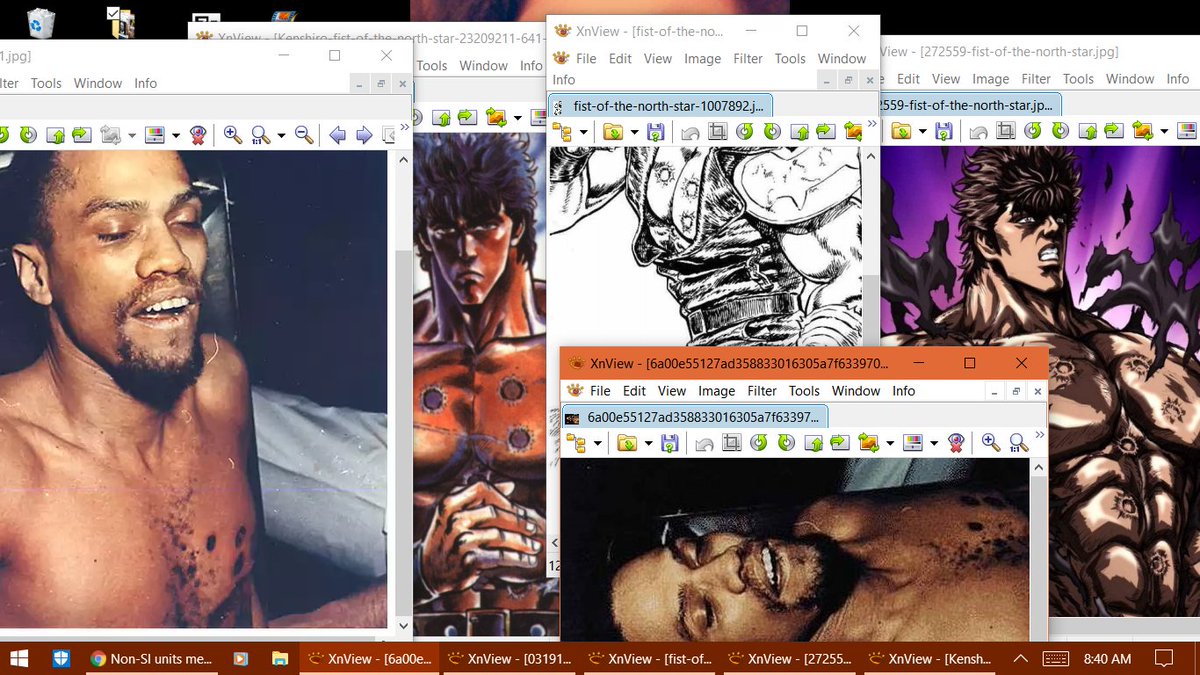This screenshot has height=675, width=1200.
Task: Rotate right in the 6a00e55 window
Action: 786,442
